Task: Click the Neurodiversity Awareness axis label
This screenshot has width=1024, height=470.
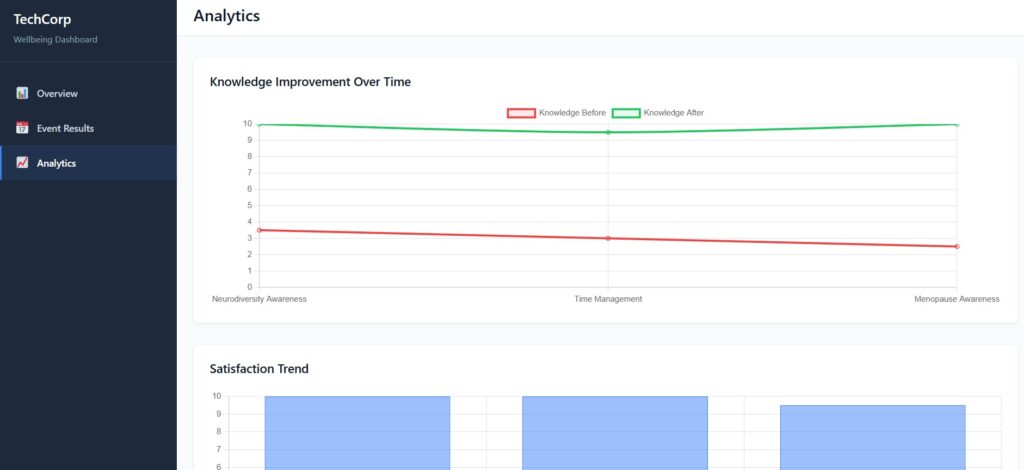Action: pyautogui.click(x=259, y=299)
